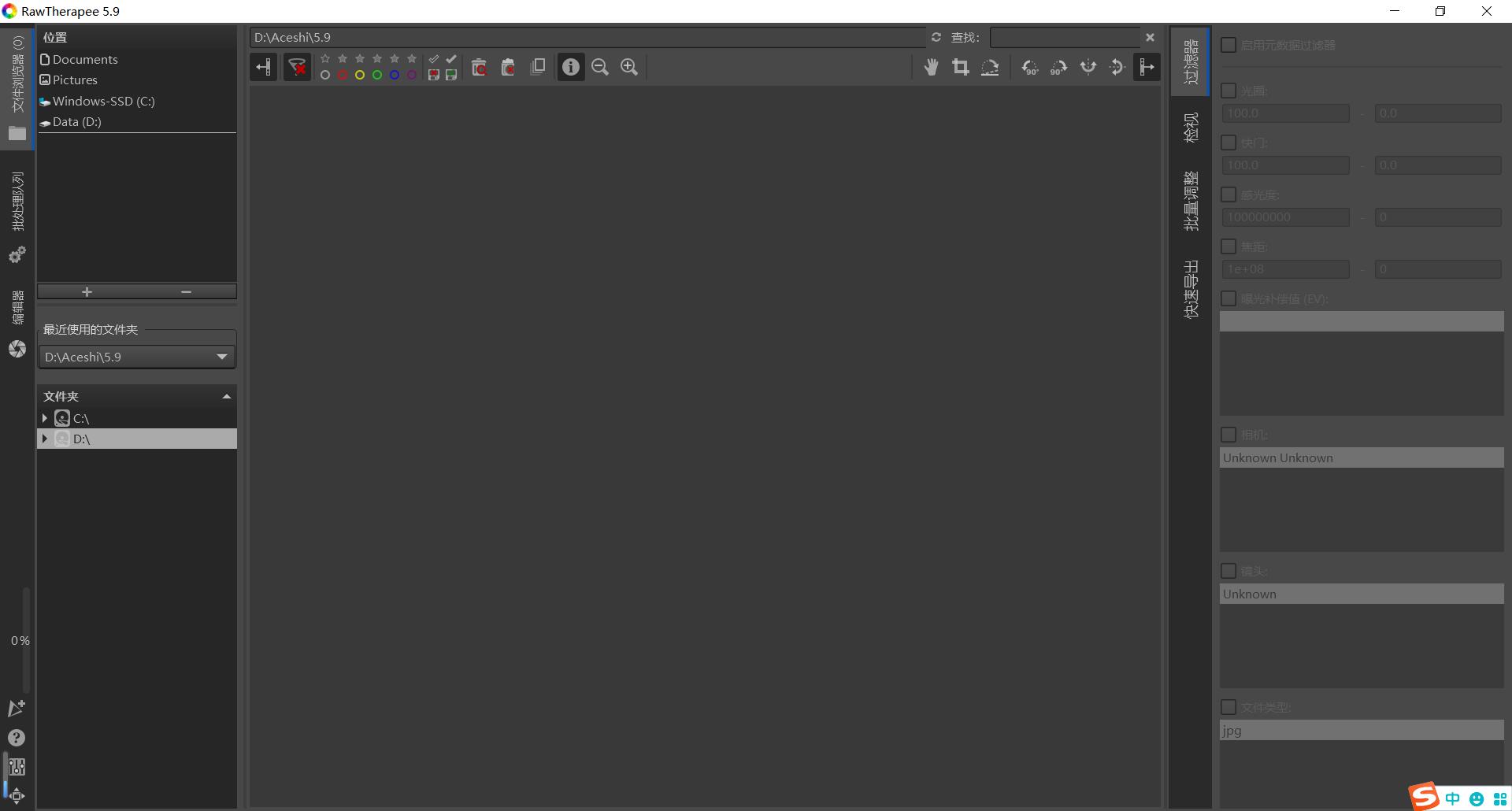Switch to the 检视 inspect tab

pos(1191,128)
